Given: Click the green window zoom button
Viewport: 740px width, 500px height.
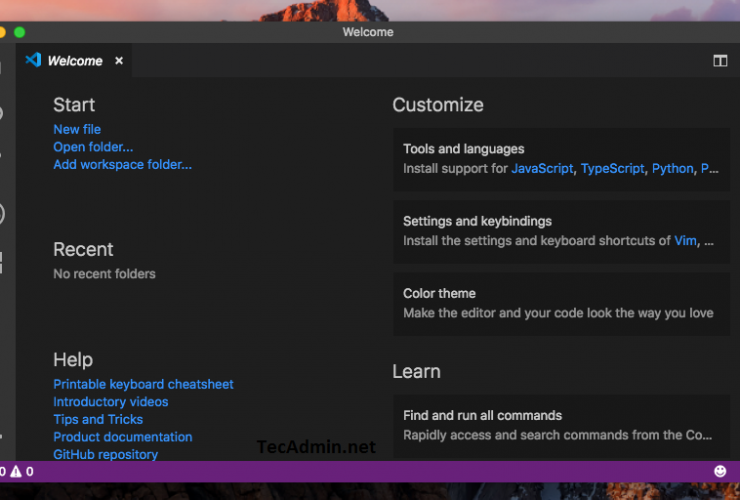Looking at the screenshot, I should point(19,32).
